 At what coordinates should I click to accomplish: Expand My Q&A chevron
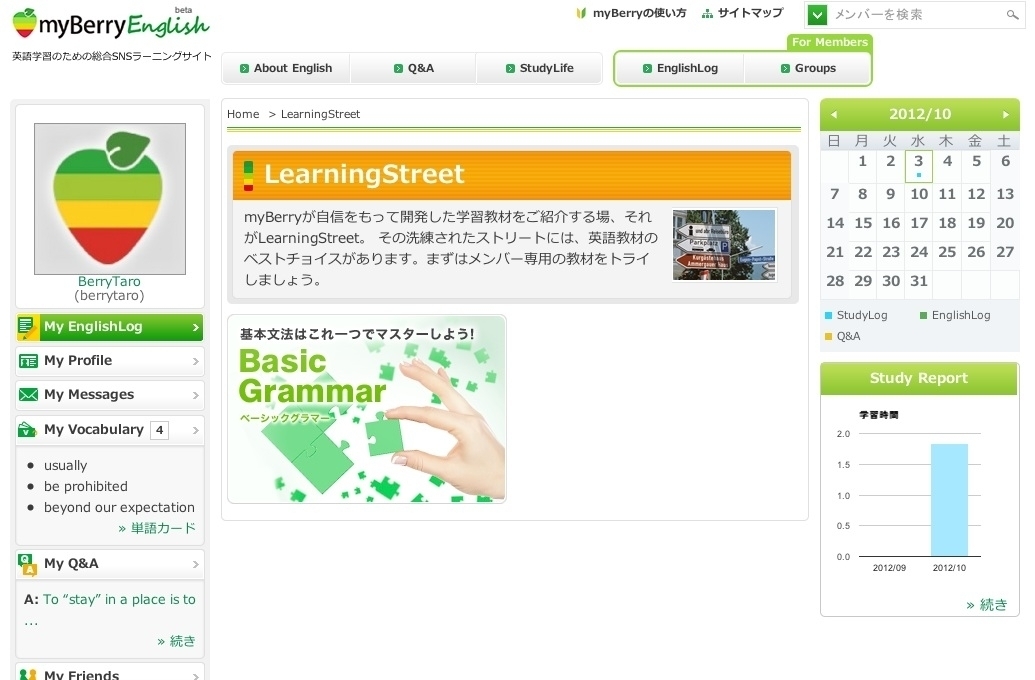(x=195, y=564)
